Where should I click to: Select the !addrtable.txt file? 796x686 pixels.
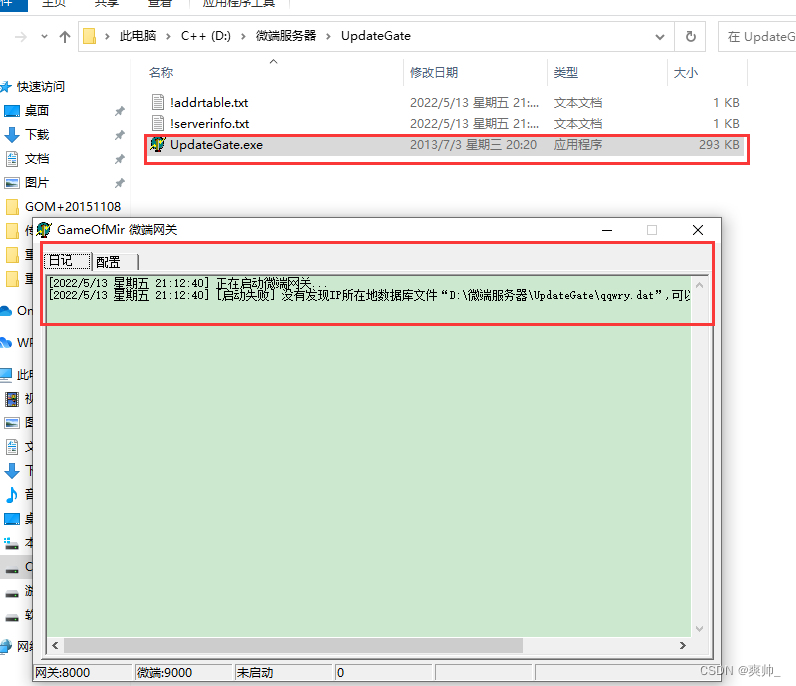(445, 103)
